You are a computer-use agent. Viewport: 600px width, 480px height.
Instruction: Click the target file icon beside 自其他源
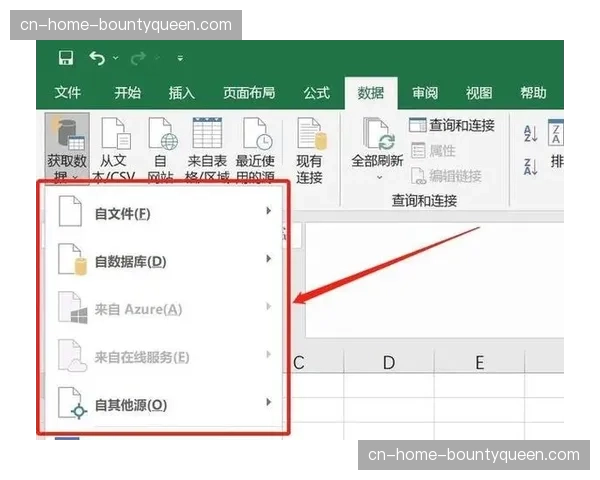[72, 403]
